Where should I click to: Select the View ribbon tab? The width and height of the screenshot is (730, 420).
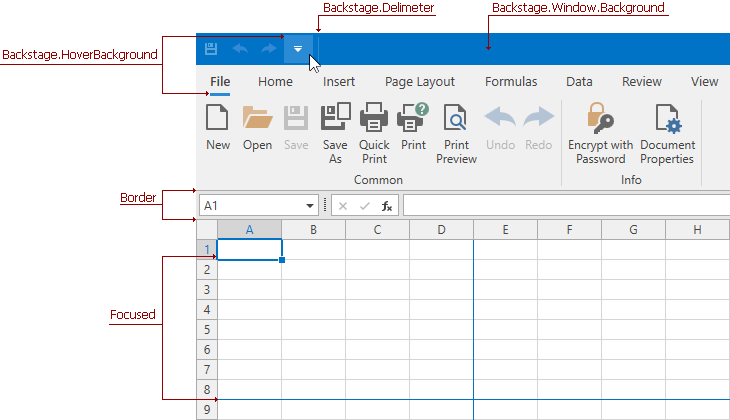click(x=704, y=82)
